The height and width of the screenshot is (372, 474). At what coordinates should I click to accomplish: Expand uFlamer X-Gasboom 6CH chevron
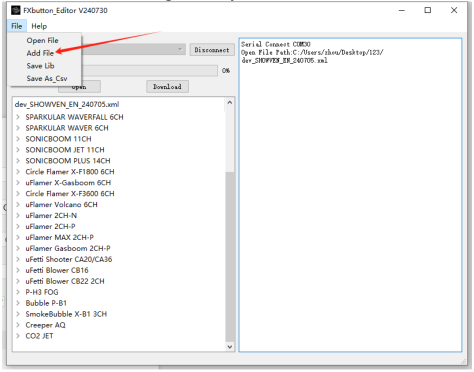(x=18, y=183)
